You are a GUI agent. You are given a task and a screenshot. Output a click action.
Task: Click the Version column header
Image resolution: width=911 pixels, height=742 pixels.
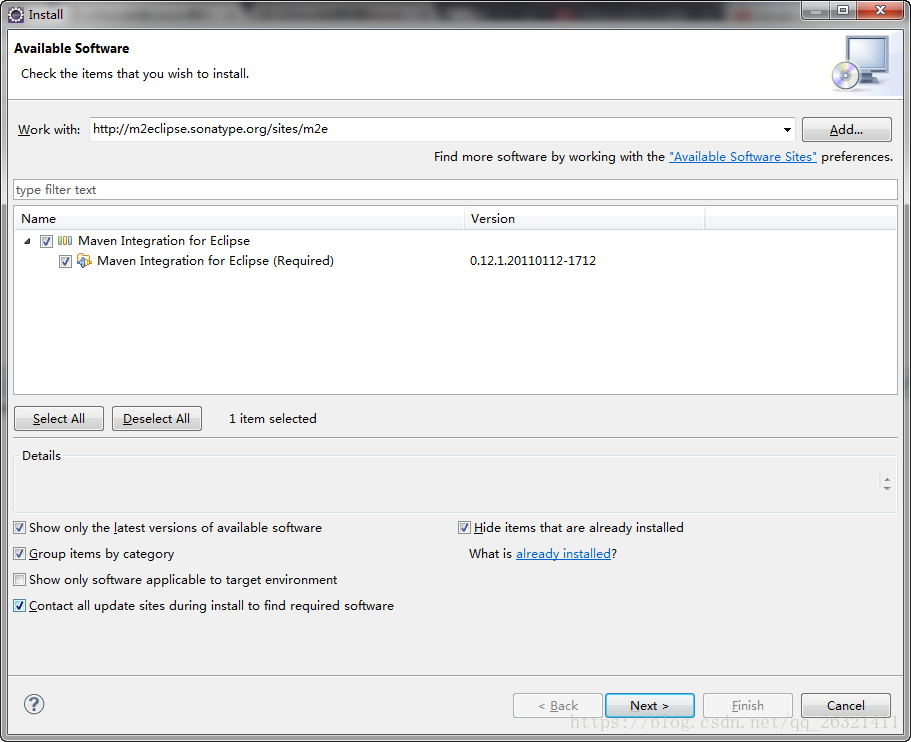(x=584, y=219)
